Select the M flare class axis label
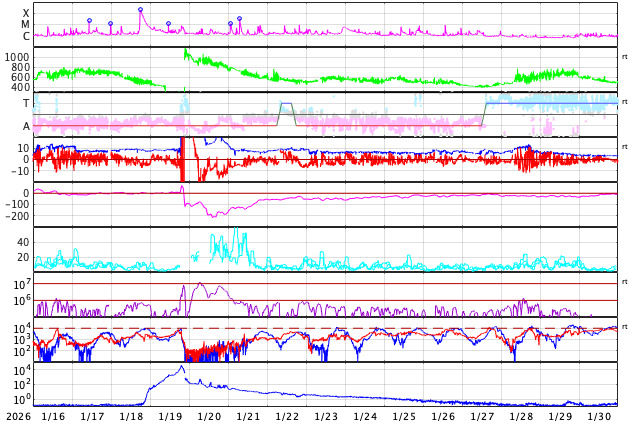Screen dimensions: 634x424 [26, 24]
